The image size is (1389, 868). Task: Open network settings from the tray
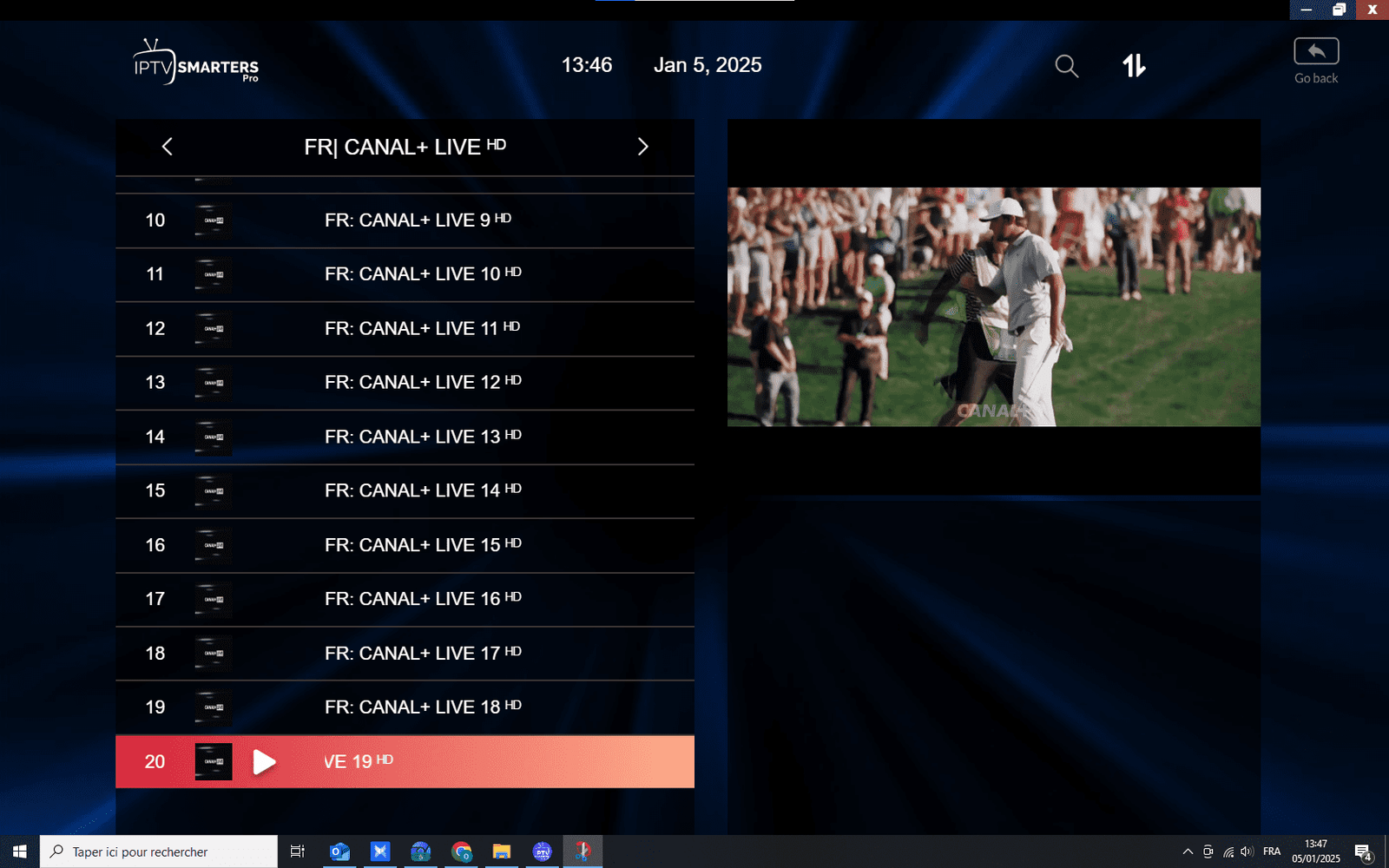click(x=1228, y=852)
